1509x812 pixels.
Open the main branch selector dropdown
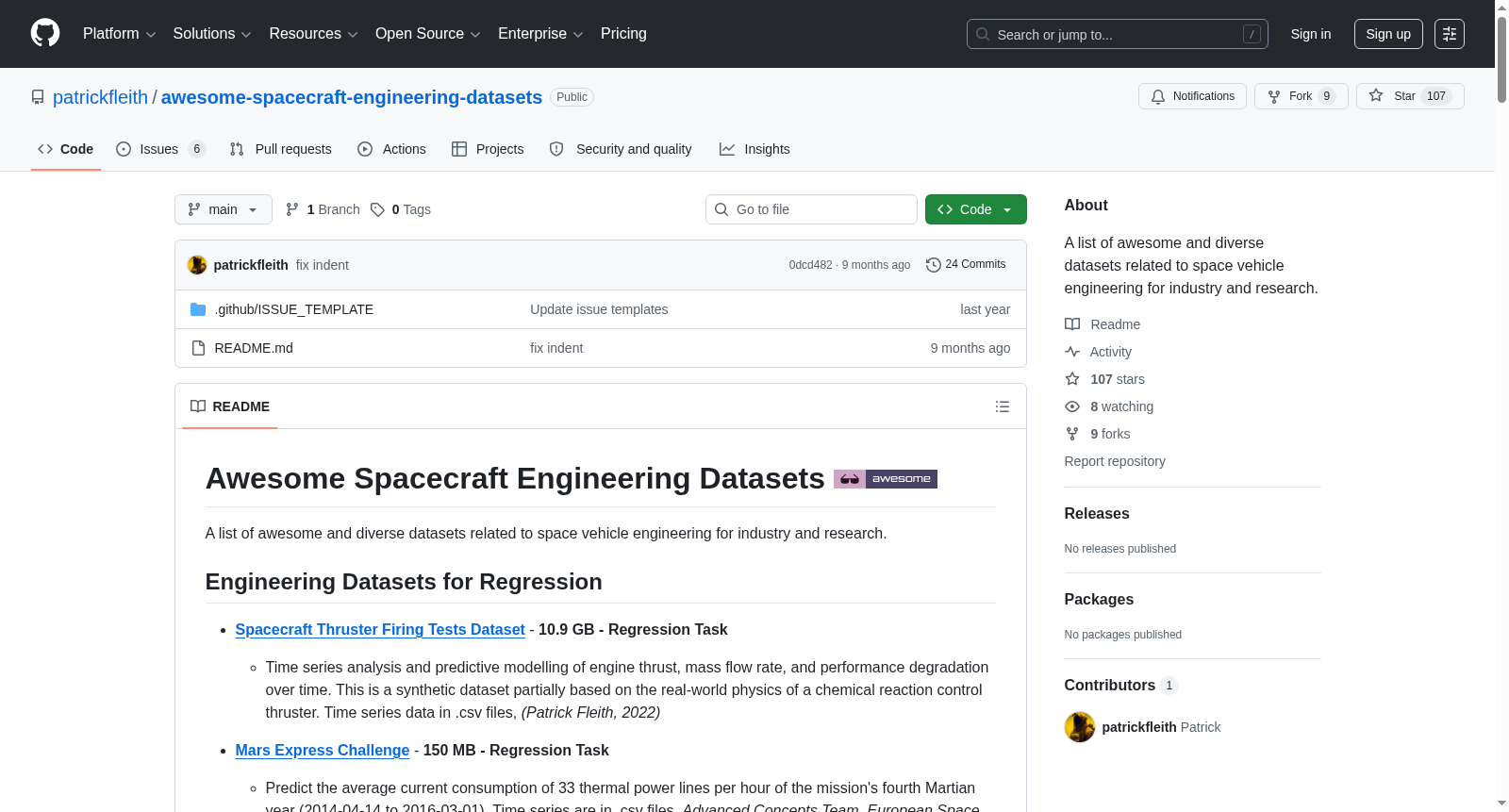coord(224,209)
